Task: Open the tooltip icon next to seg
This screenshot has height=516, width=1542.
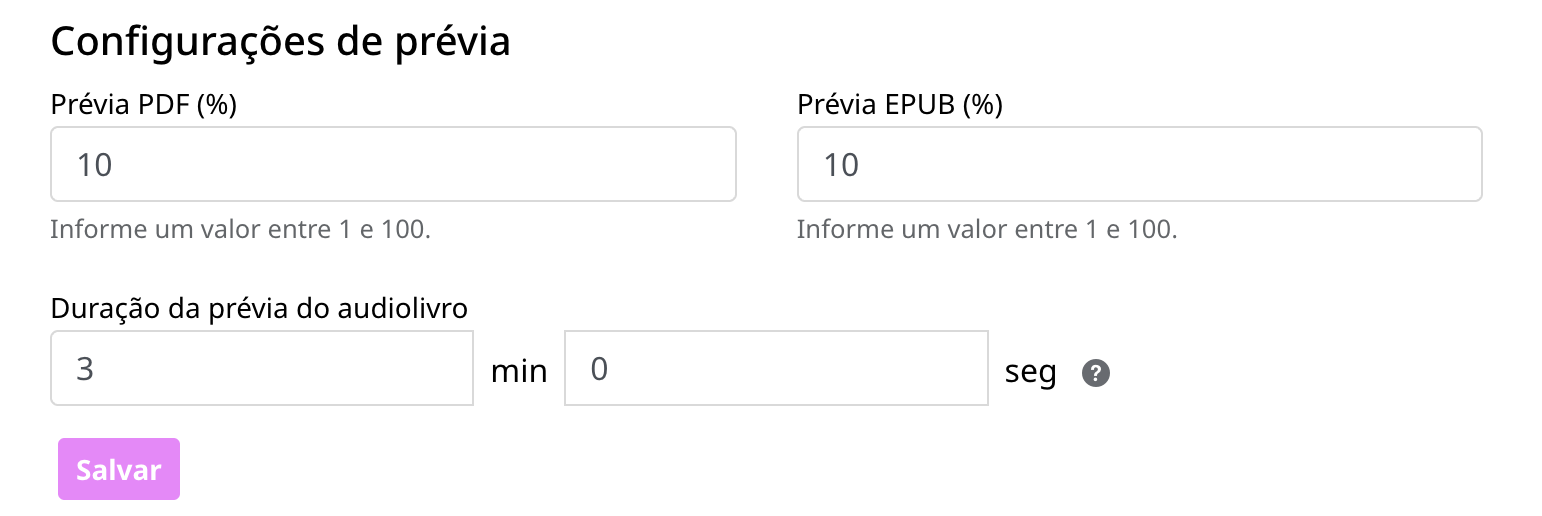Action: 1096,373
